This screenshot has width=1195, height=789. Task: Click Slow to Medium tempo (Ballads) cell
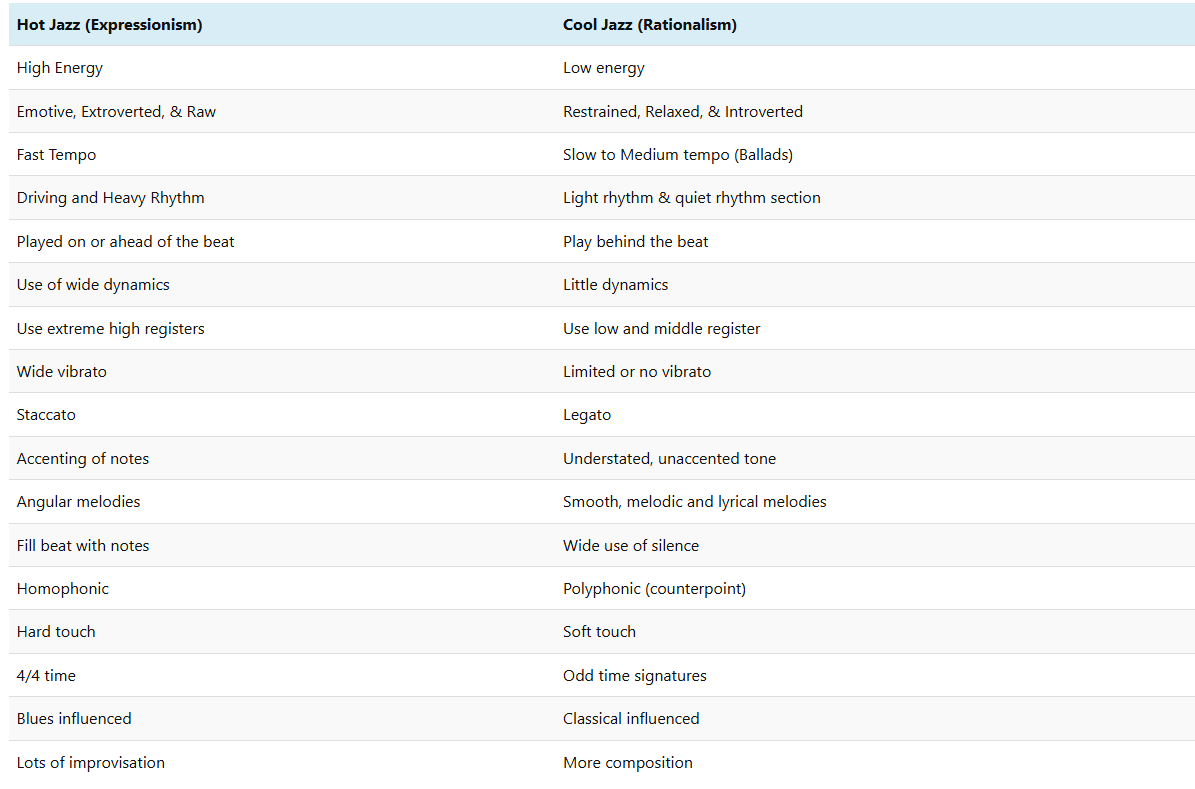point(677,155)
